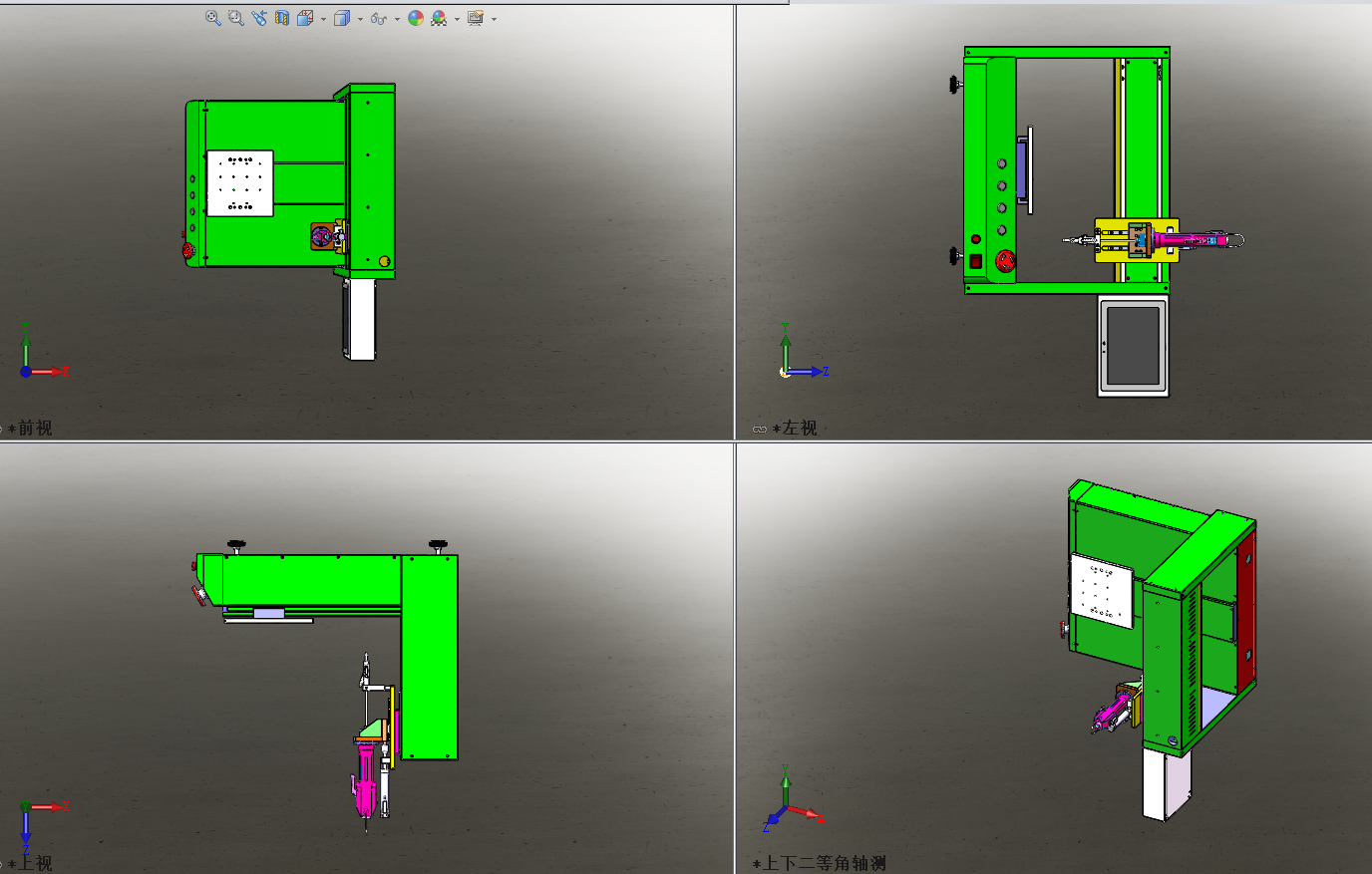The width and height of the screenshot is (1372, 874).
Task: Select the pink screwdriver in top view
Action: (366, 779)
